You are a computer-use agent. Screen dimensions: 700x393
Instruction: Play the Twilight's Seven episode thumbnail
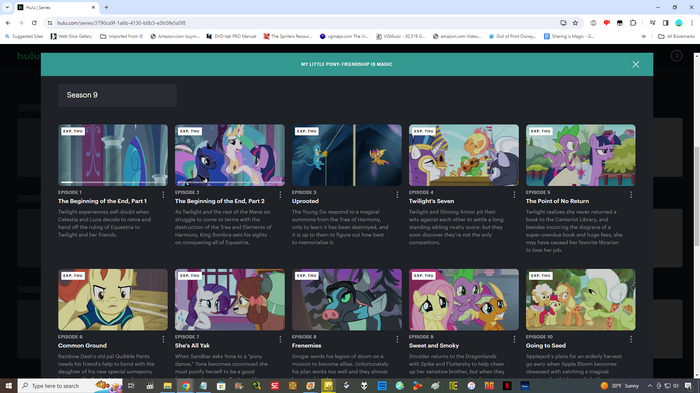point(464,155)
